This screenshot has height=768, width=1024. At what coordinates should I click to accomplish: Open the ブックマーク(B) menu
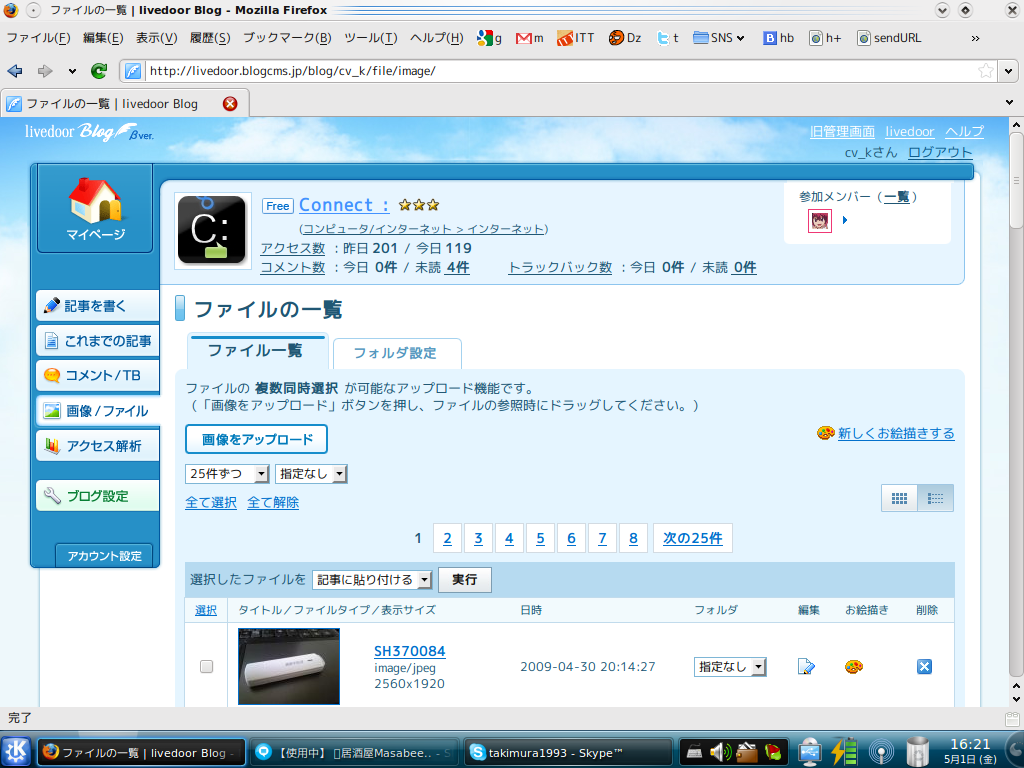pyautogui.click(x=287, y=38)
